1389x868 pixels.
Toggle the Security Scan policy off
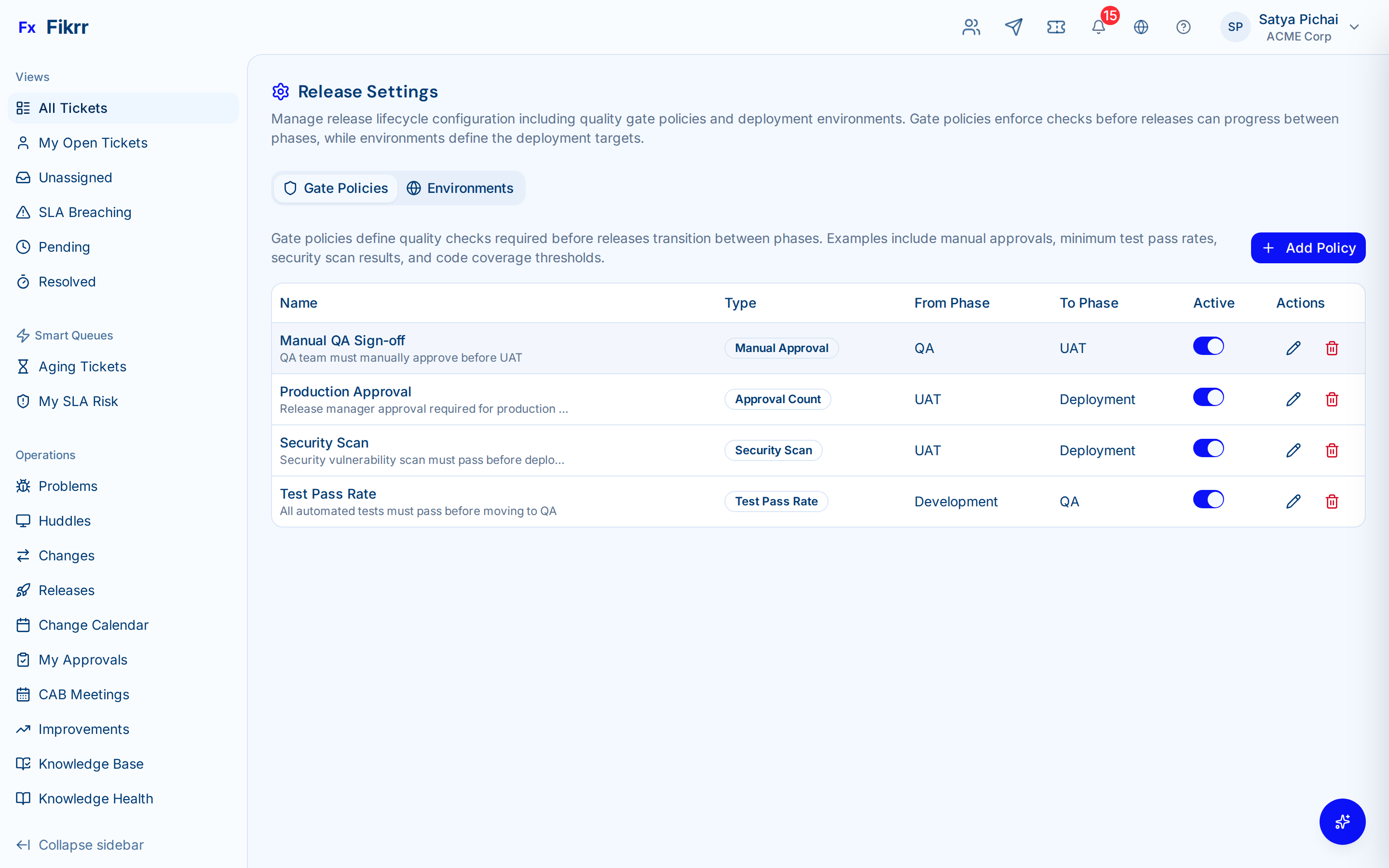pyautogui.click(x=1208, y=448)
